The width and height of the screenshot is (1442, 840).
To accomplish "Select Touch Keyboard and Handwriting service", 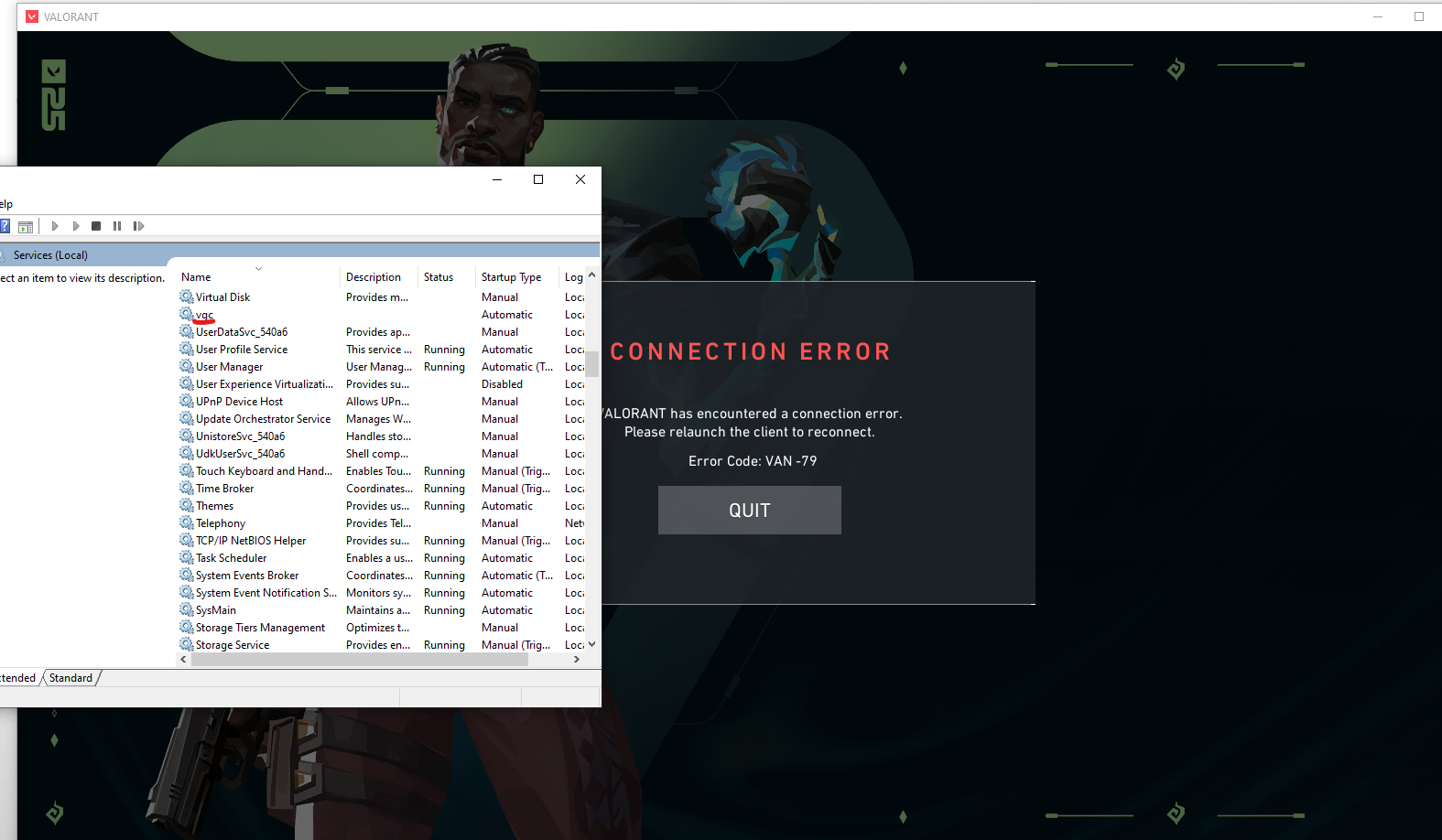I will [x=264, y=471].
